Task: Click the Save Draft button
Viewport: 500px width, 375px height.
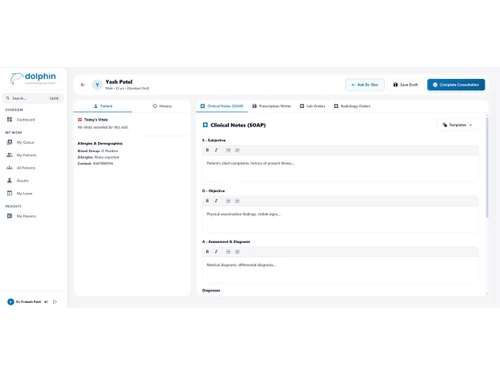Action: 405,85
